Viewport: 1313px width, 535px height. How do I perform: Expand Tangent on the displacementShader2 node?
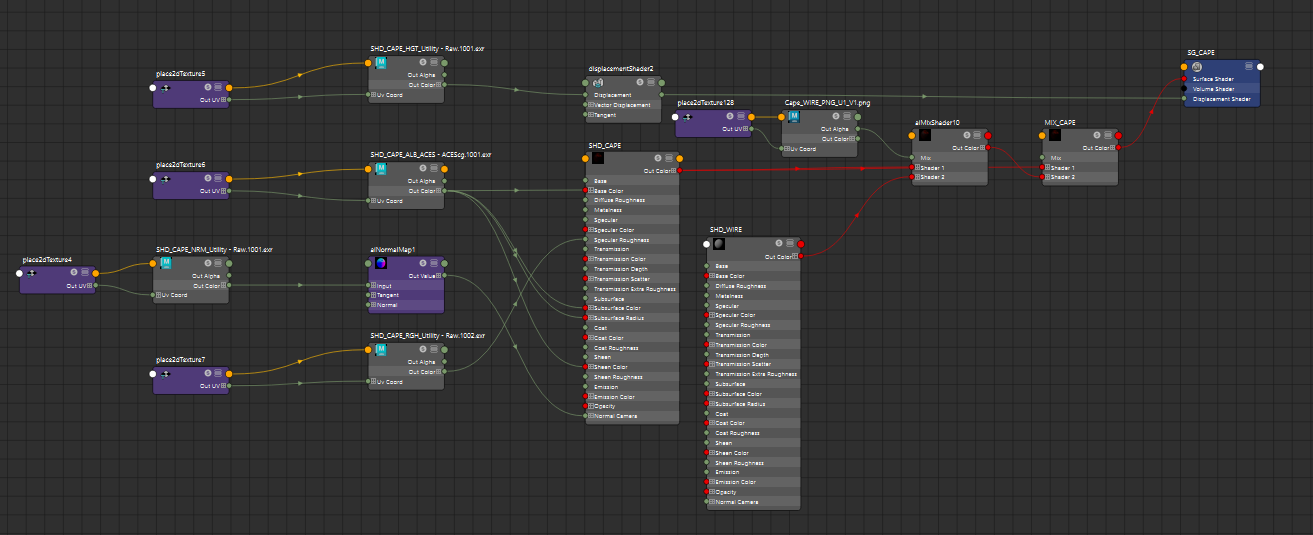click(x=589, y=115)
